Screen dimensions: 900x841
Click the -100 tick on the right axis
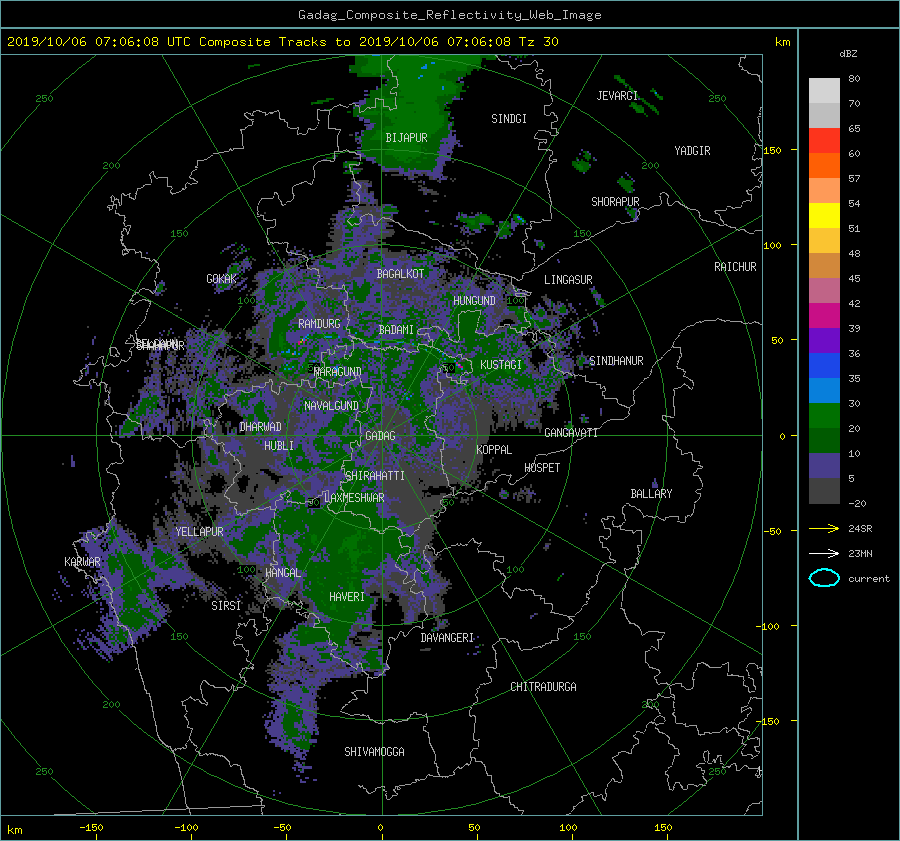pyautogui.click(x=767, y=626)
